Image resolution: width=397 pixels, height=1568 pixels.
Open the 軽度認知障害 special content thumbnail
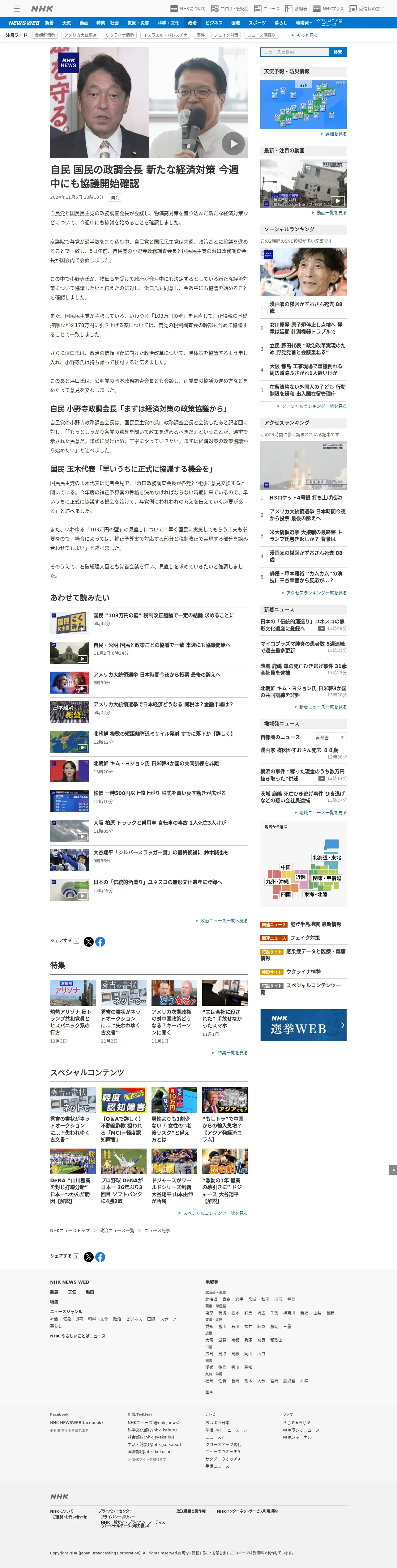(x=124, y=1100)
